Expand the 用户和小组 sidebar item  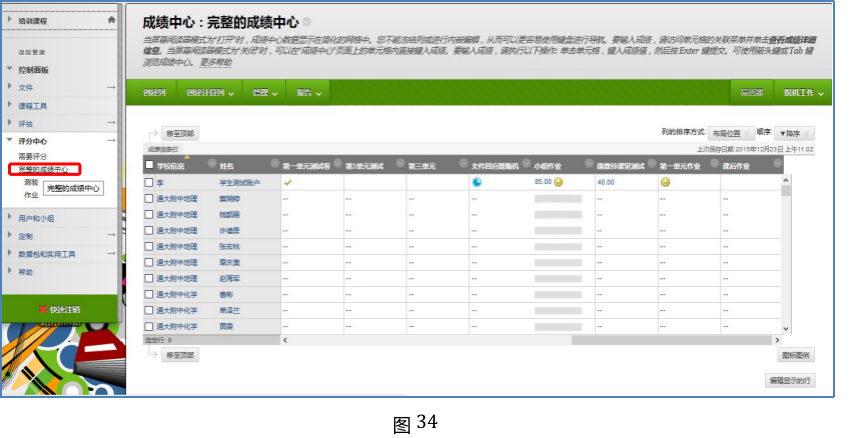coord(10,217)
